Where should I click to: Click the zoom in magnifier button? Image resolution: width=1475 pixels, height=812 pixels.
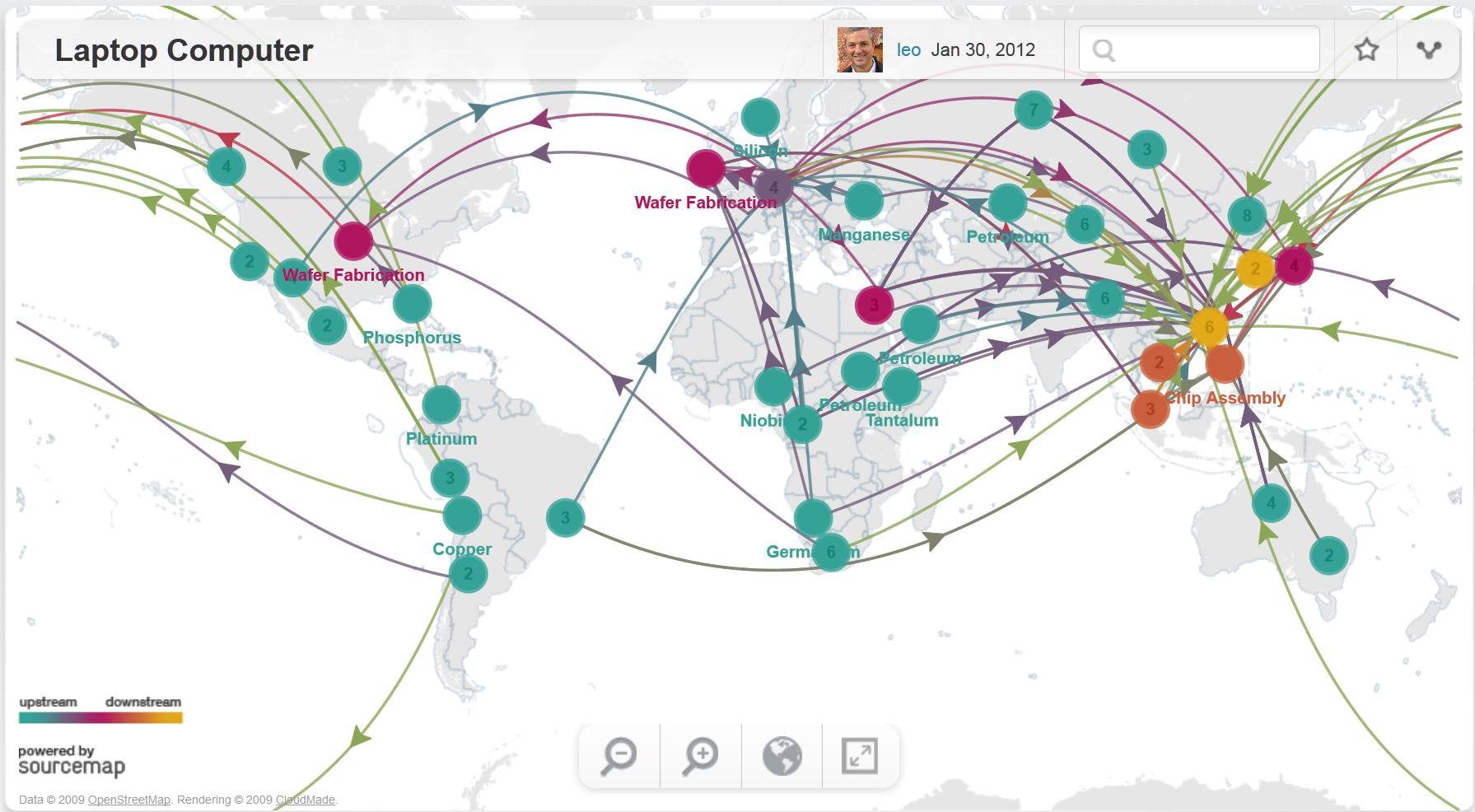(x=700, y=755)
